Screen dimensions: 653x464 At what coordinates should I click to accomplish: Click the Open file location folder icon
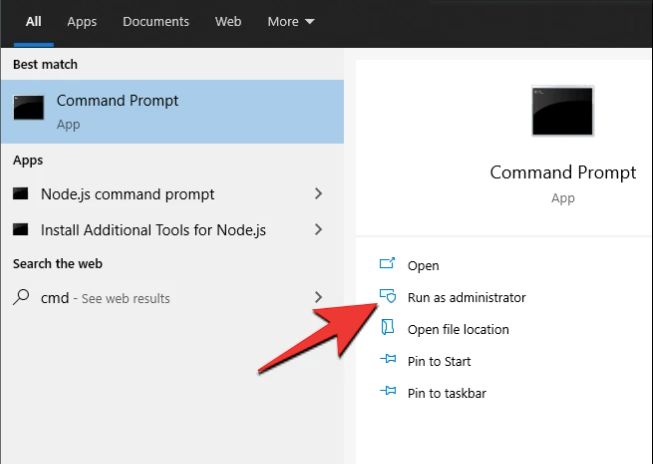point(387,327)
